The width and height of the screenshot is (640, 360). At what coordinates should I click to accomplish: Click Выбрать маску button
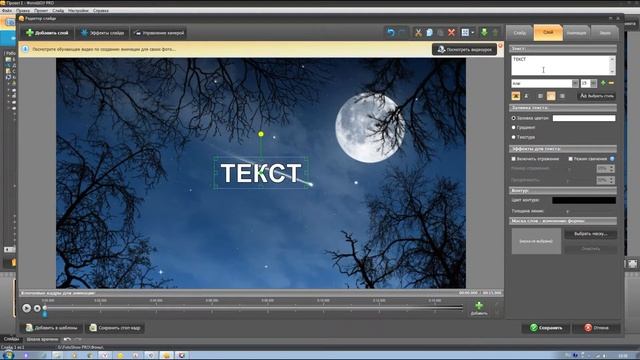[591, 234]
